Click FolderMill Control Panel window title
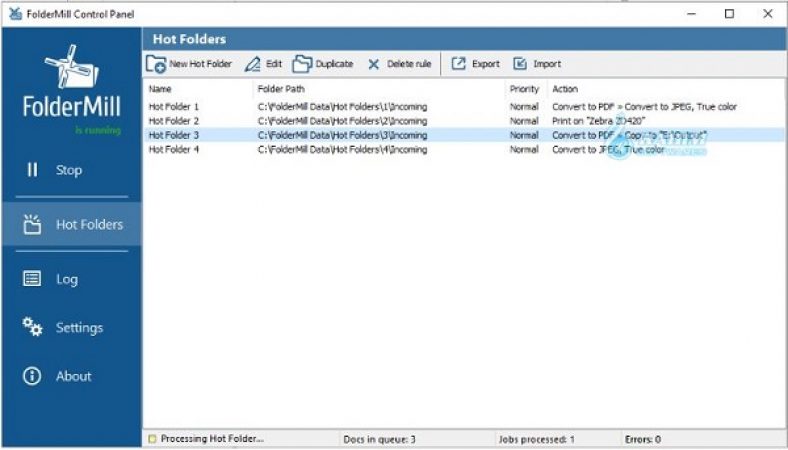Viewport: 788px width, 450px height. (x=80, y=14)
